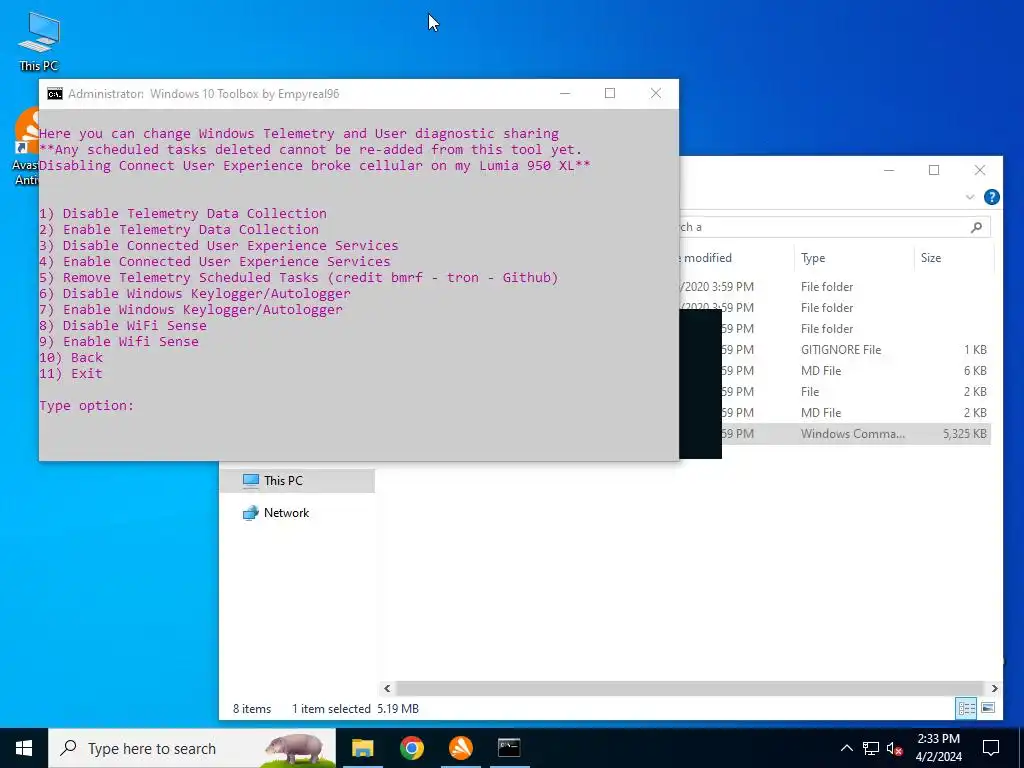Open the notification action center
Viewport: 1024px width, 768px height.
pos(991,748)
